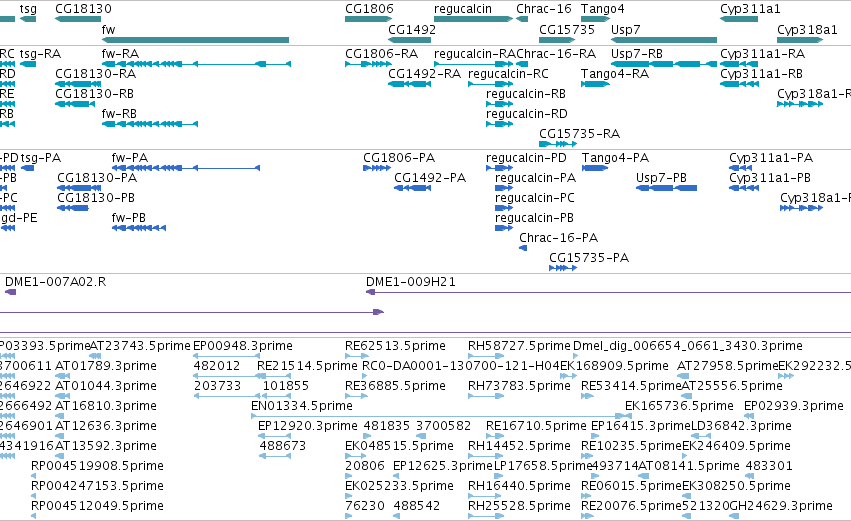Click the fw-RA transcript label

[x=120, y=54]
